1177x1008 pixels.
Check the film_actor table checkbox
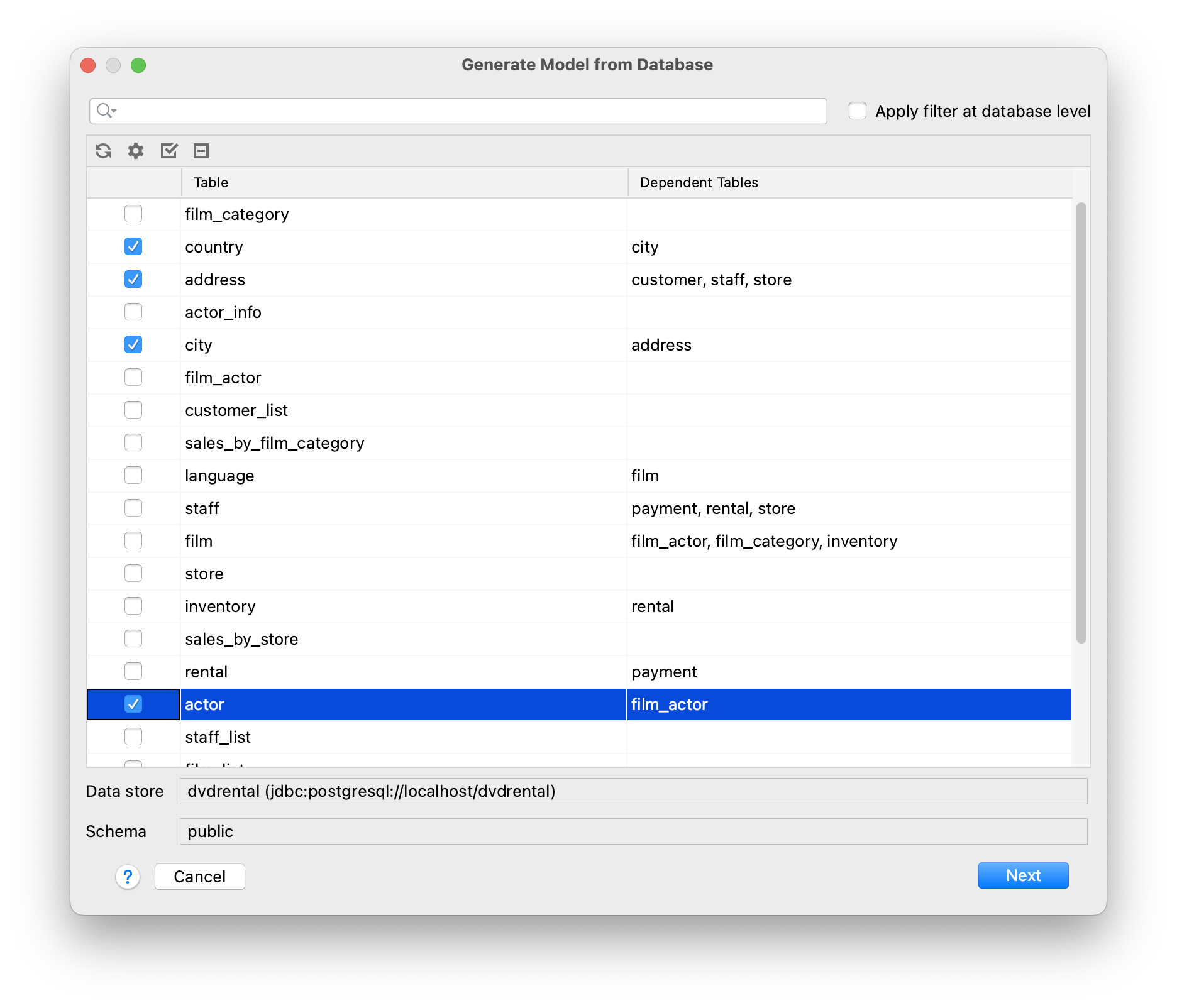(133, 378)
